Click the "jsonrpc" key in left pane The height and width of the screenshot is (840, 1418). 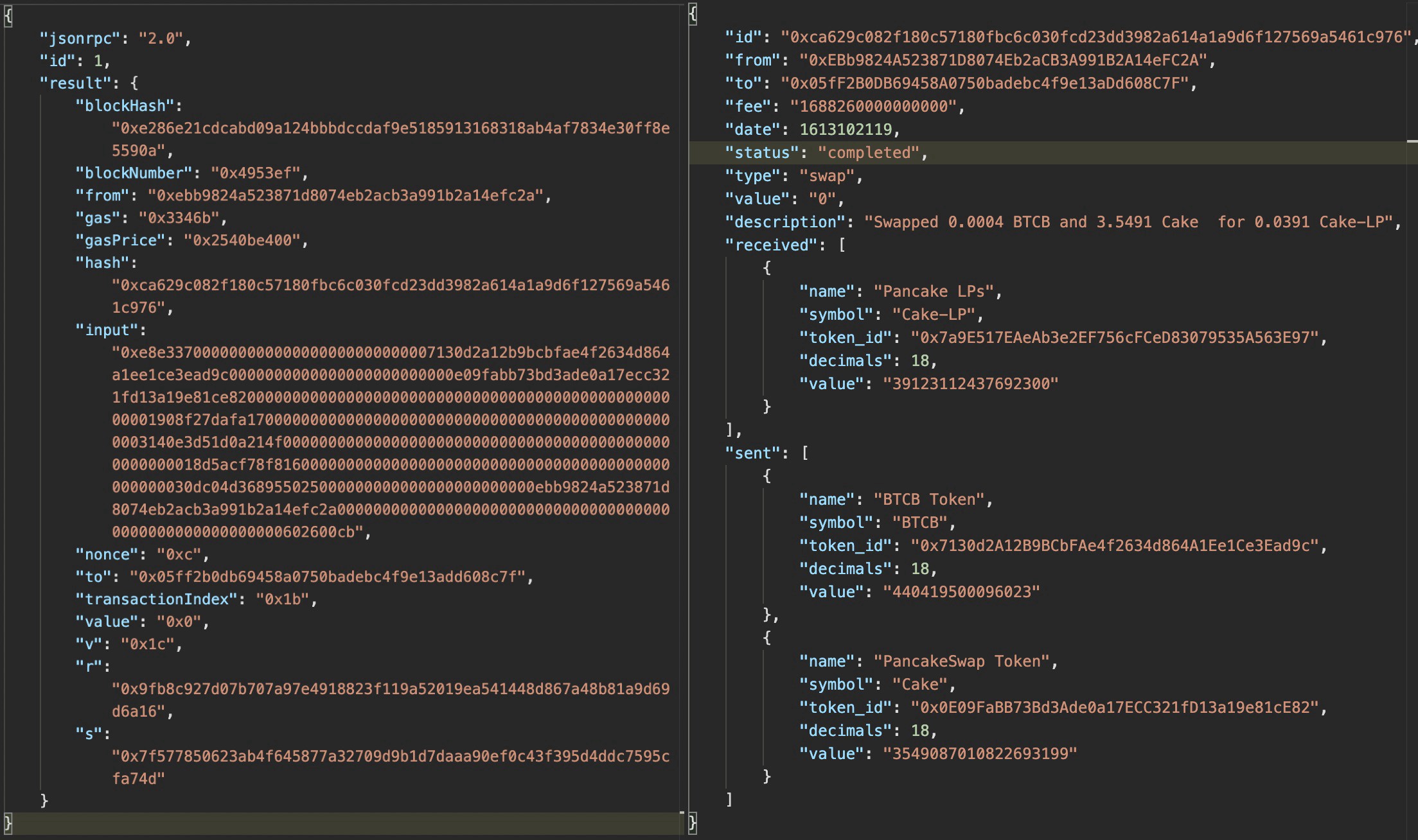pos(80,39)
